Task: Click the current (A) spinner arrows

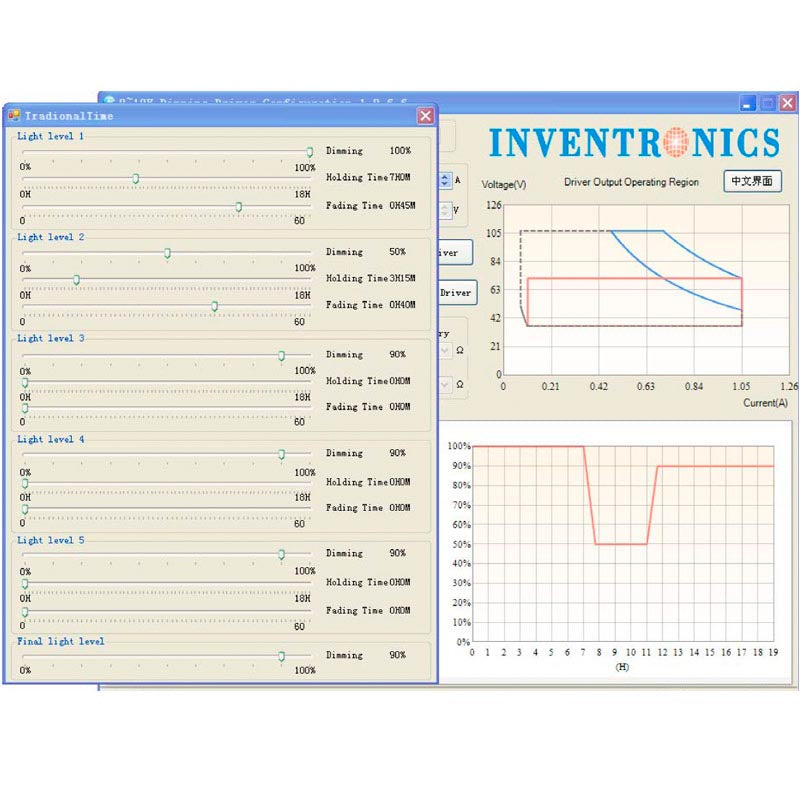Action: (x=445, y=181)
